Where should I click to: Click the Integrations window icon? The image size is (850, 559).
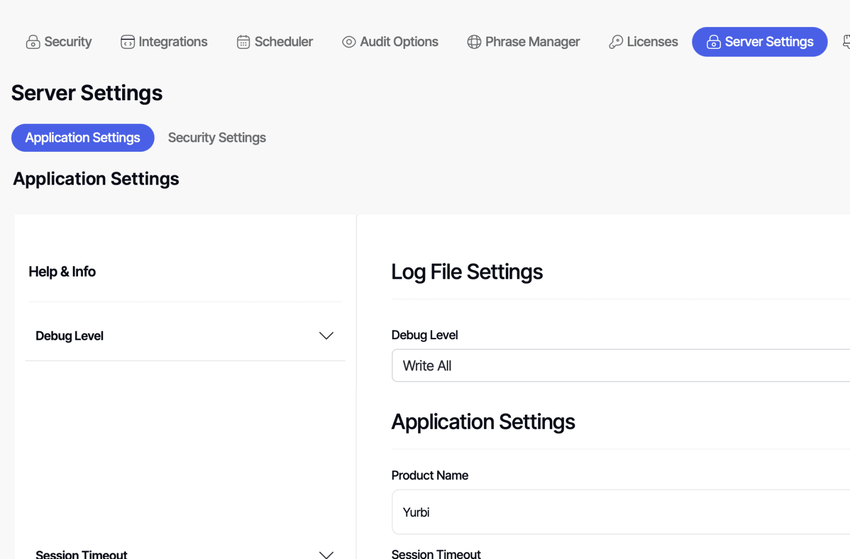[127, 42]
